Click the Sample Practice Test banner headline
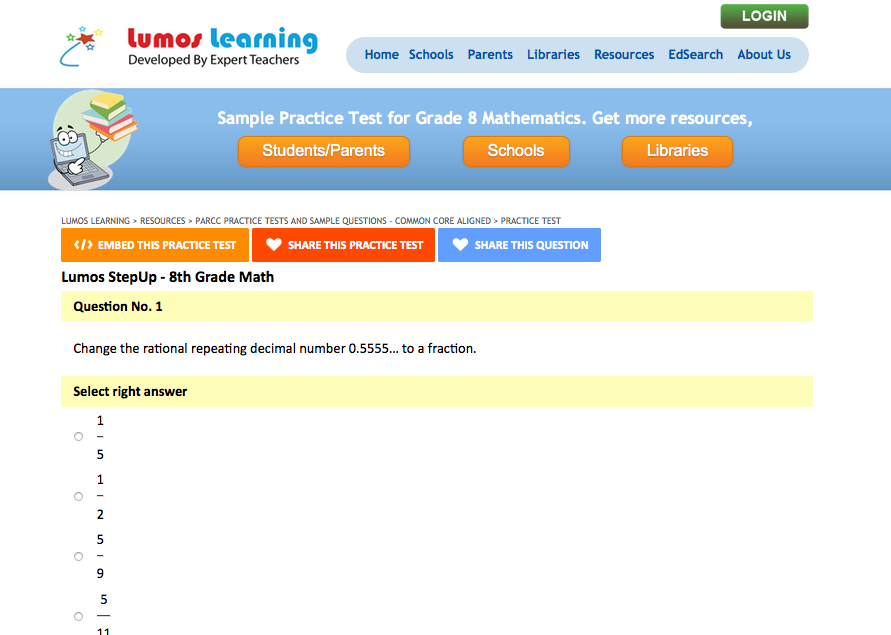Viewport: 891px width, 635px height. point(485,118)
